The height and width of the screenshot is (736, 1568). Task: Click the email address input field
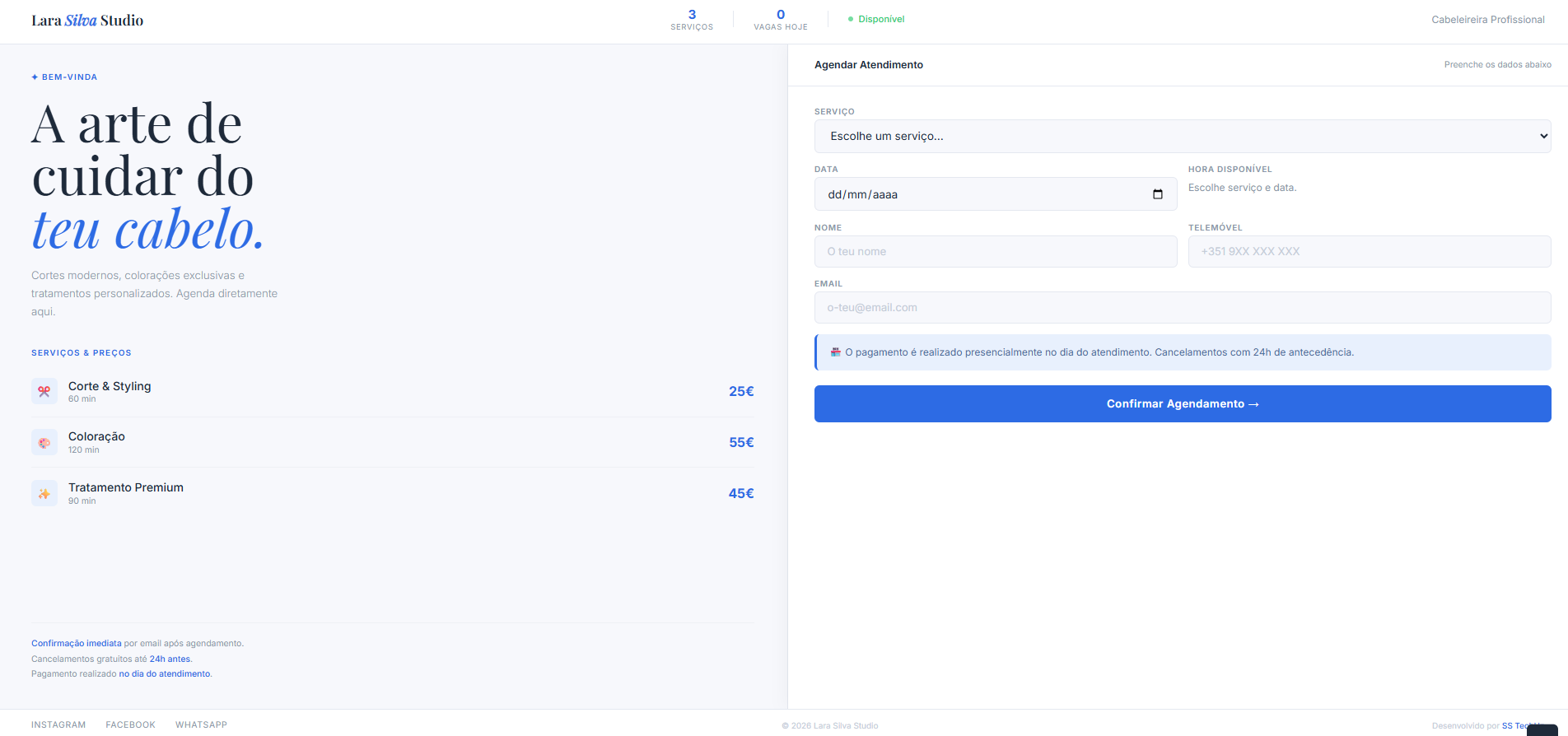[x=1183, y=307]
